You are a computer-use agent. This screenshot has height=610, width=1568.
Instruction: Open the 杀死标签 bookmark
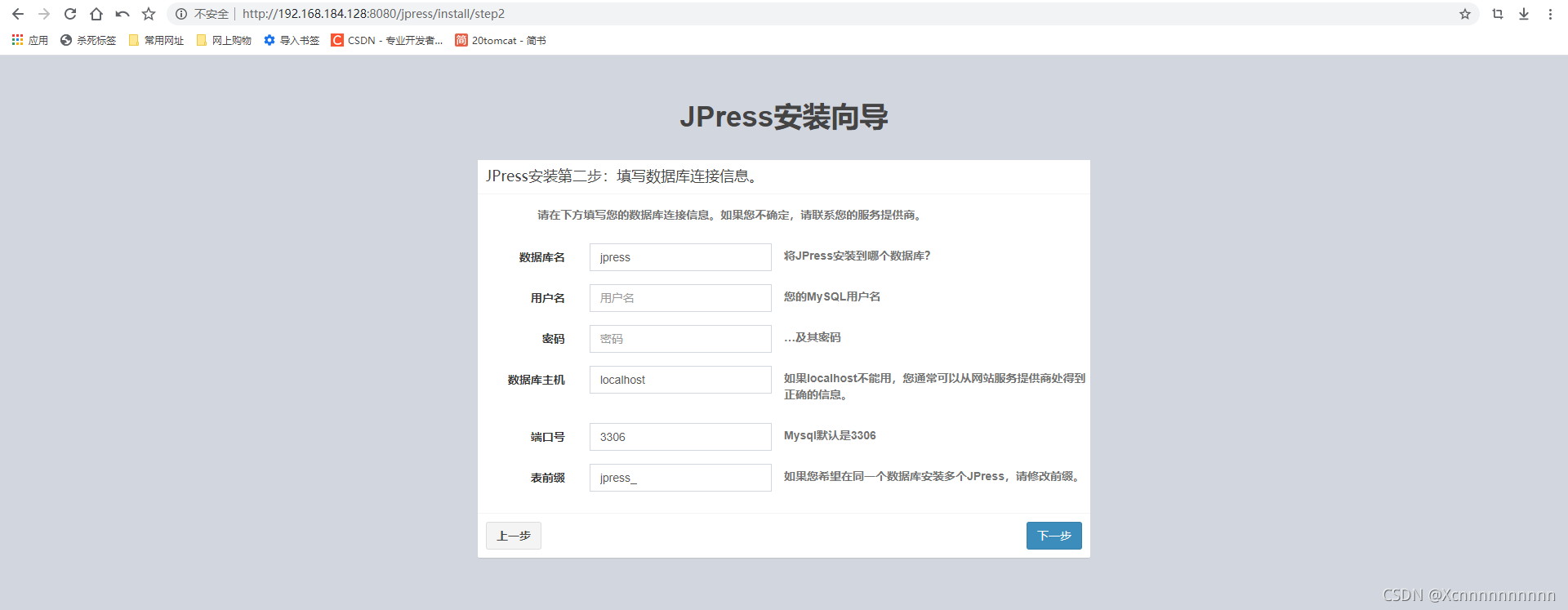pos(88,40)
